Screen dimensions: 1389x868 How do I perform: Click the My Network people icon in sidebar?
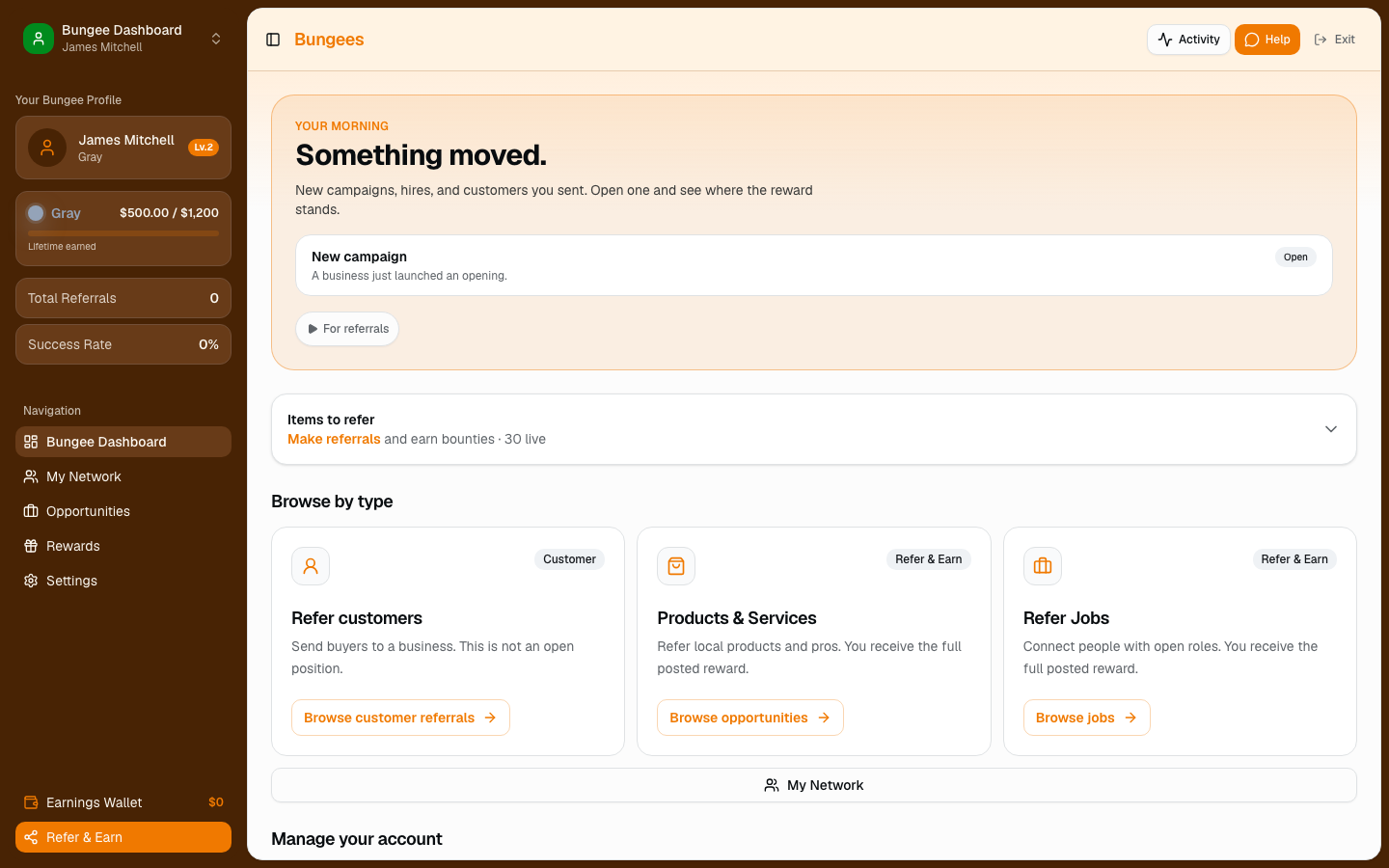(x=31, y=476)
